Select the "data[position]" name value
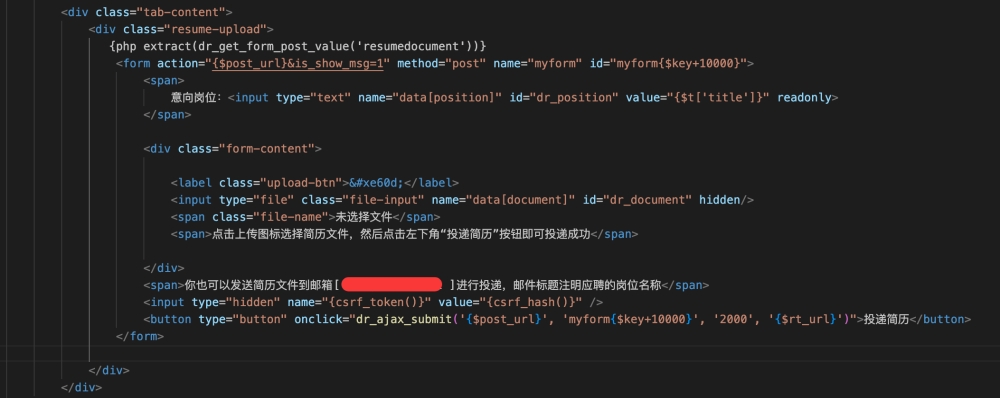Image resolution: width=1000 pixels, height=398 pixels. [447, 98]
